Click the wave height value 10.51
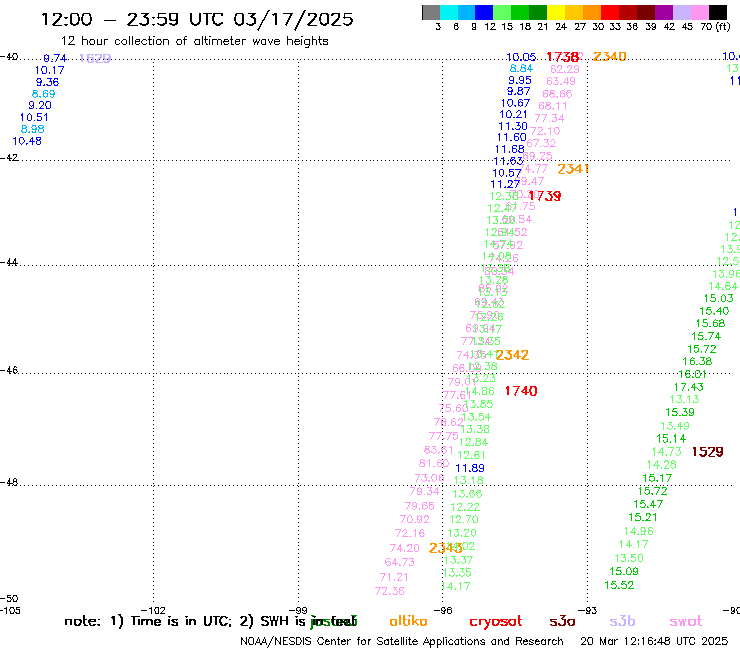Image resolution: width=740 pixels, height=650 pixels. tap(34, 118)
